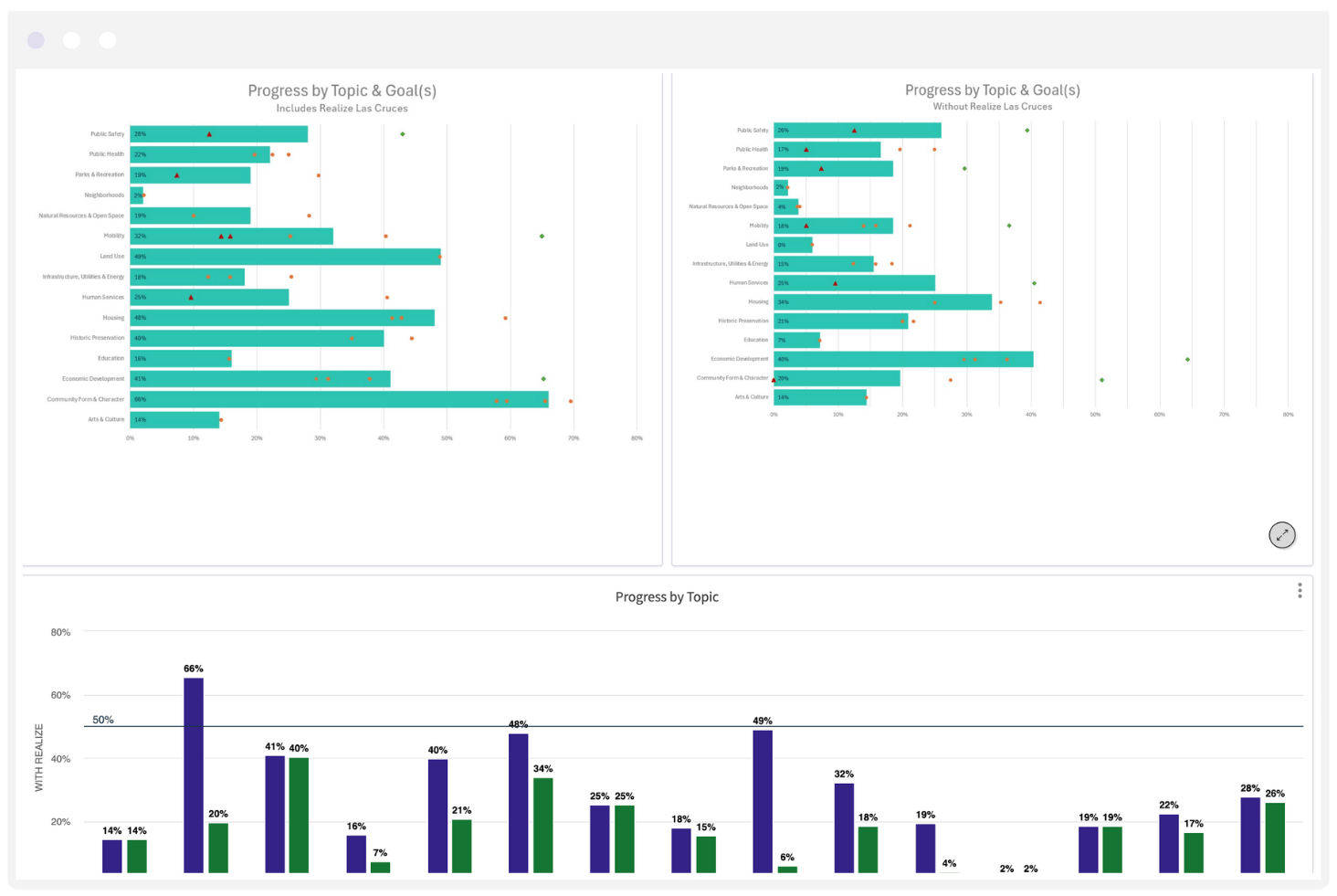The width and height of the screenshot is (1337, 896).
Task: Click the 16% Education bar in Includes chart
Action: 181,359
